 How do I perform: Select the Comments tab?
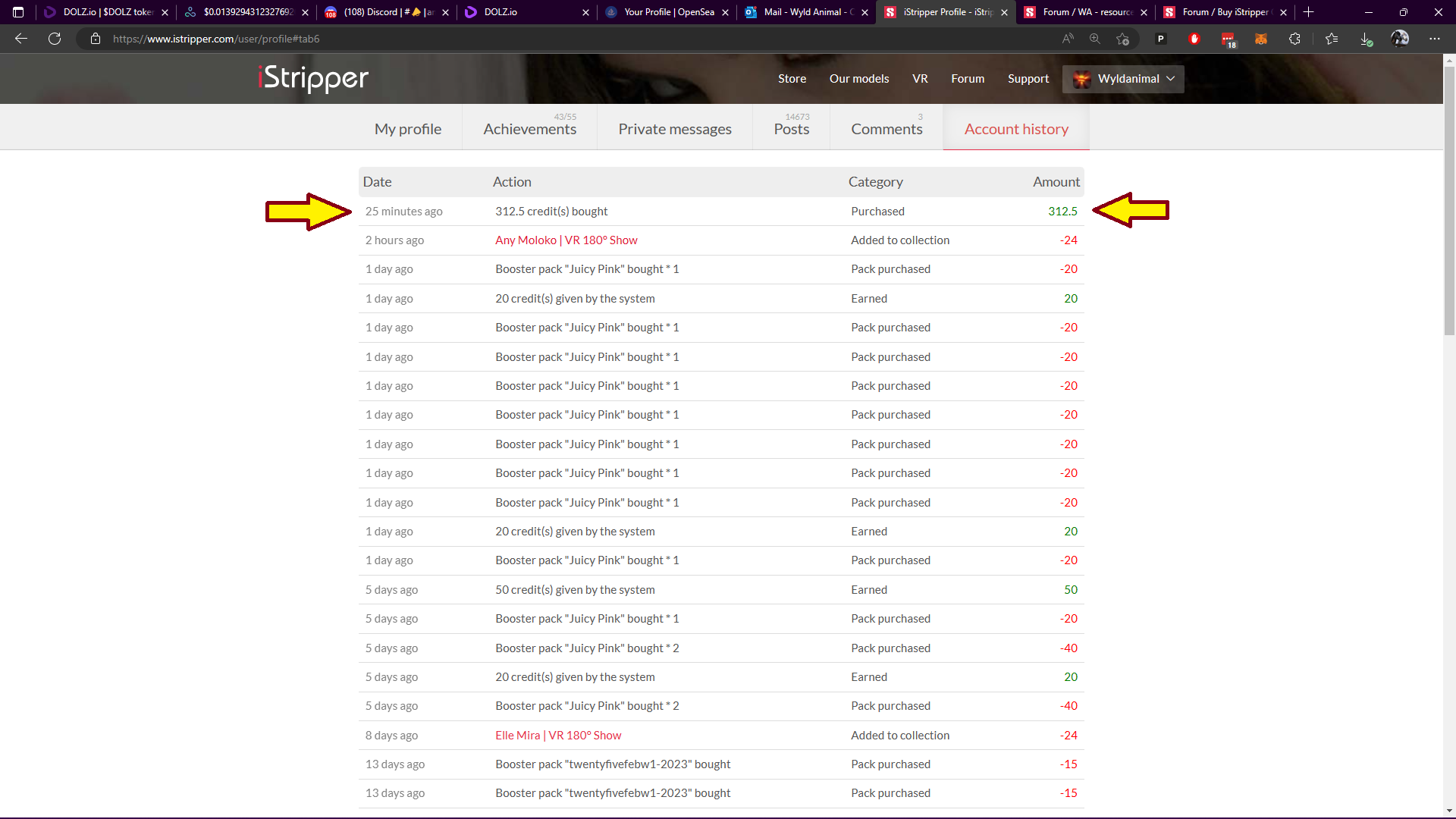click(886, 129)
